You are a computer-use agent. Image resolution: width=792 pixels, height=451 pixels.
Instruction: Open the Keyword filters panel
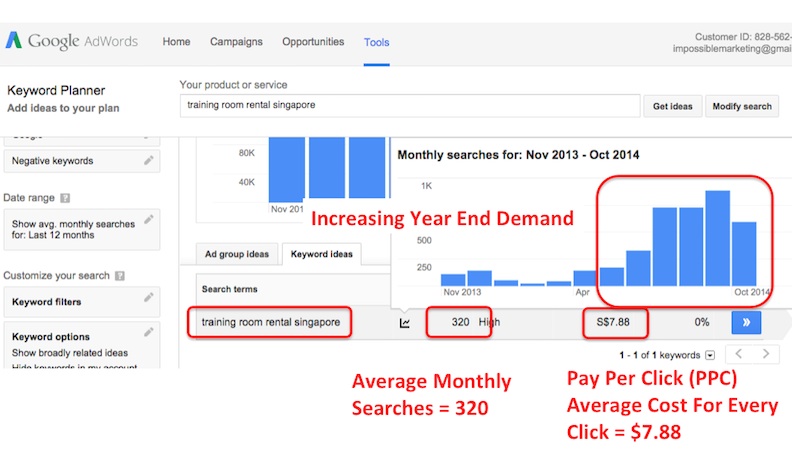82,302
